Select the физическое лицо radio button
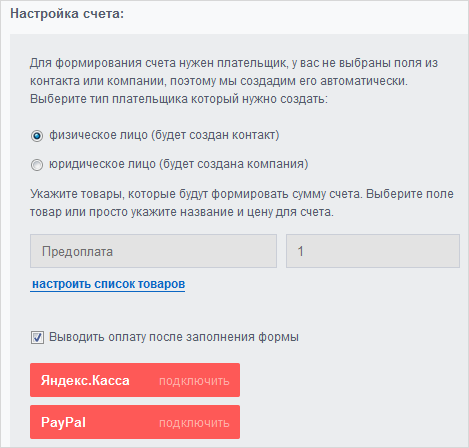469x448 pixels. pos(37,136)
